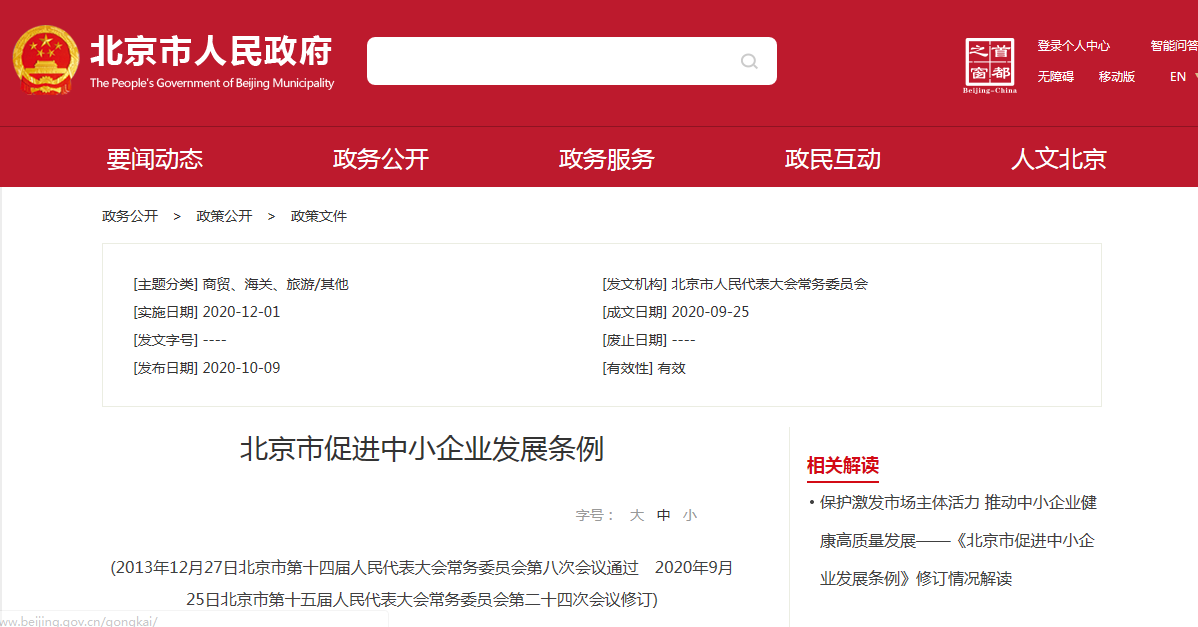The image size is (1198, 627).
Task: Open the 智能问答 smart Q&A service
Action: 1176,45
